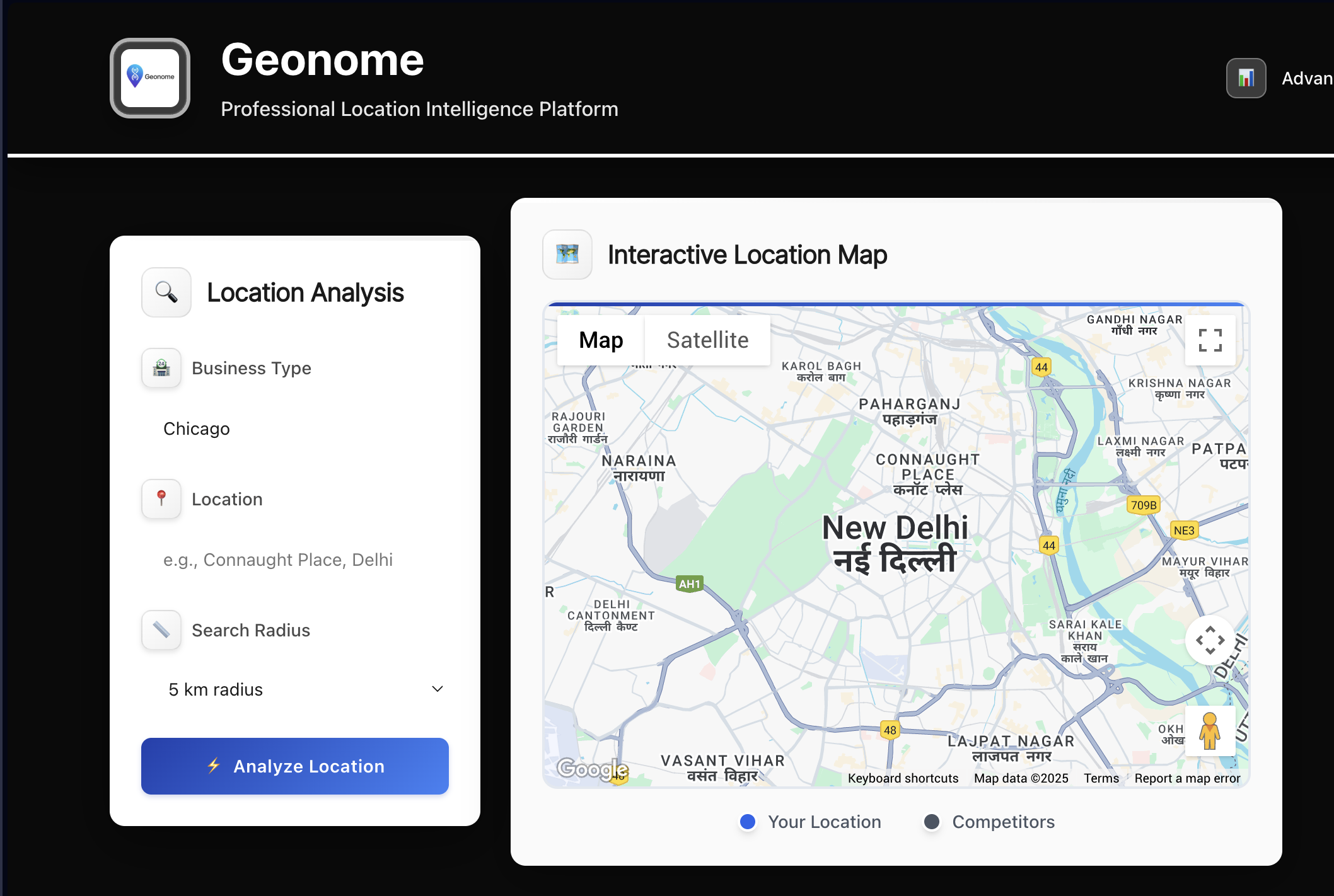
Task: Select the Map view tab
Action: [x=601, y=340]
